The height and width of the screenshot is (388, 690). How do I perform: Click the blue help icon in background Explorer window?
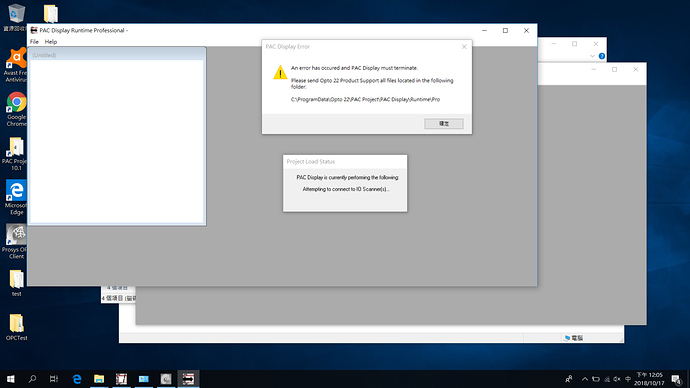(602, 56)
